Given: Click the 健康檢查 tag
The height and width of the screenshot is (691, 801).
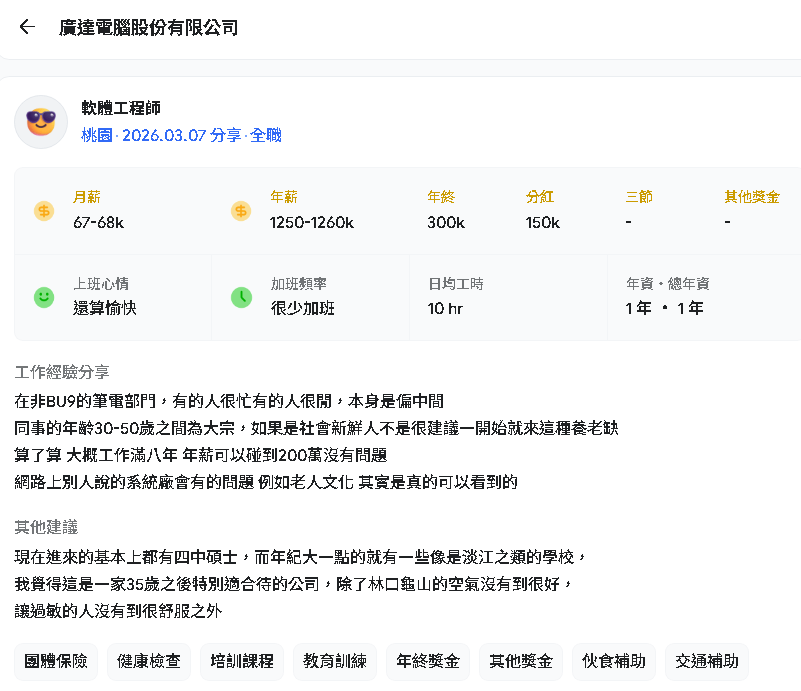Looking at the screenshot, I should [149, 661].
